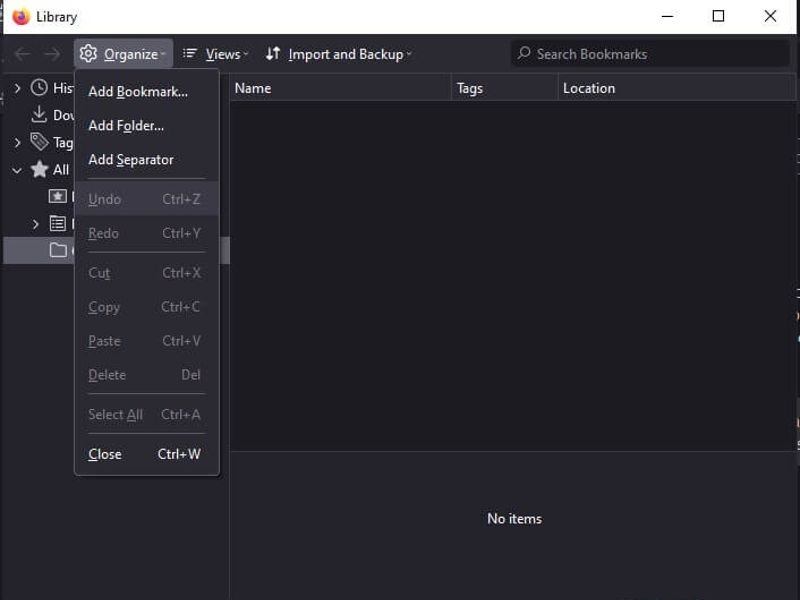Click the Tags label icon in sidebar
Screen dimensions: 800x600
tap(39, 142)
